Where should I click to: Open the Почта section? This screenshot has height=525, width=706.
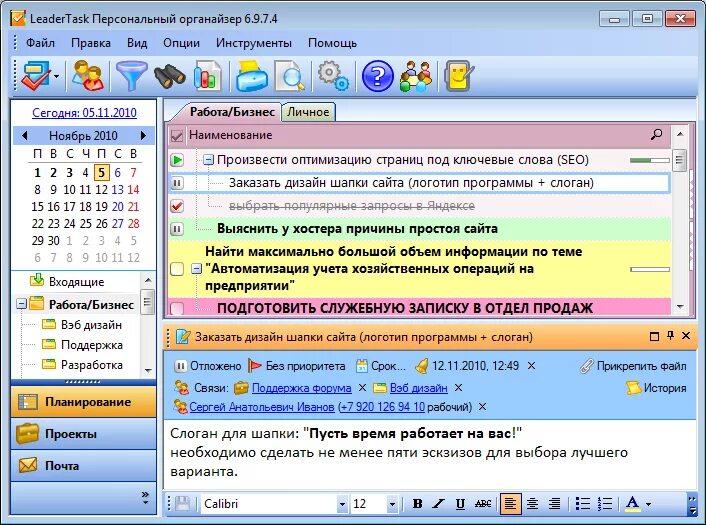pyautogui.click(x=84, y=465)
